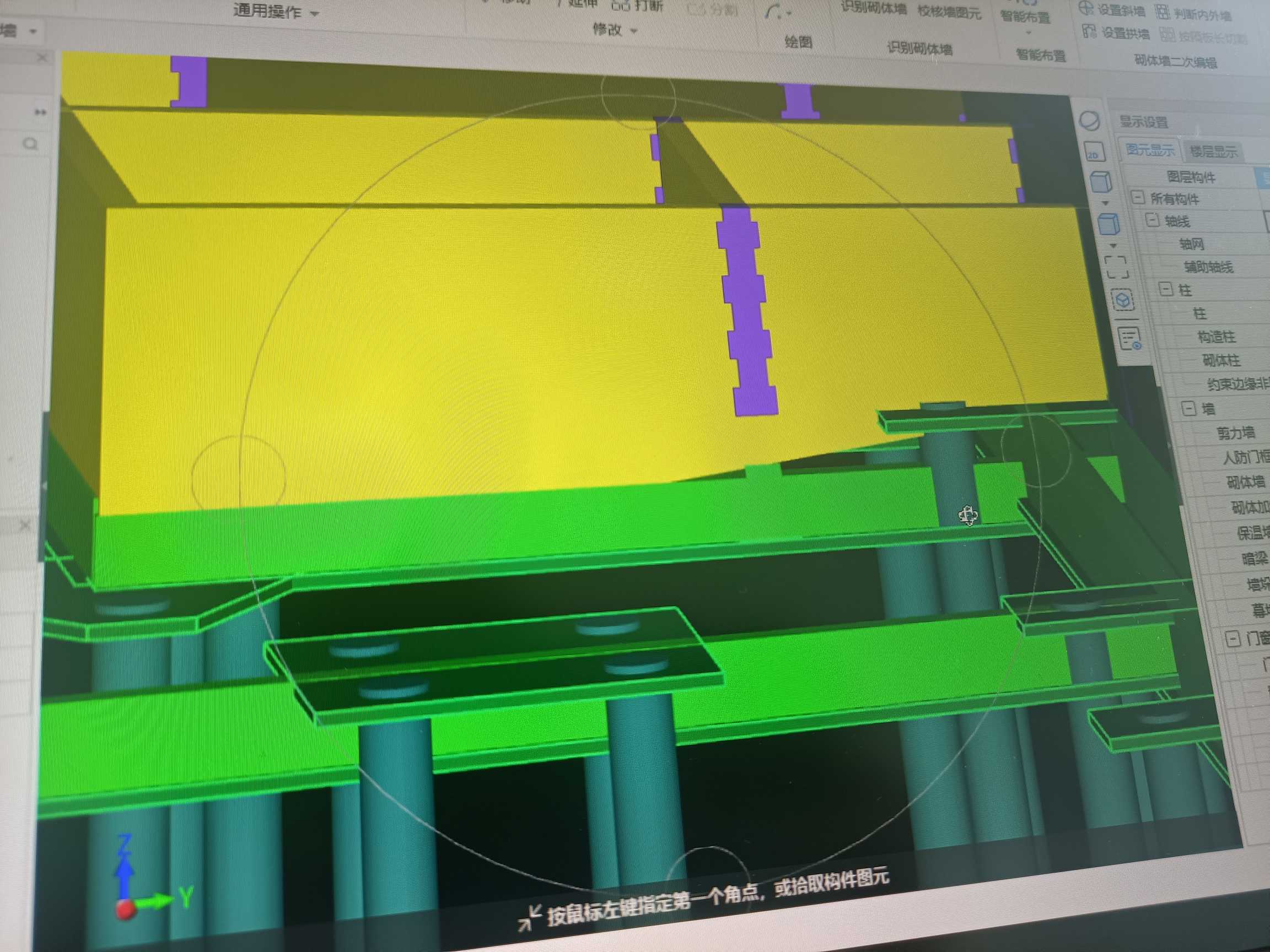Select the 人防门框 row
1270x952 pixels.
pyautogui.click(x=1246, y=457)
